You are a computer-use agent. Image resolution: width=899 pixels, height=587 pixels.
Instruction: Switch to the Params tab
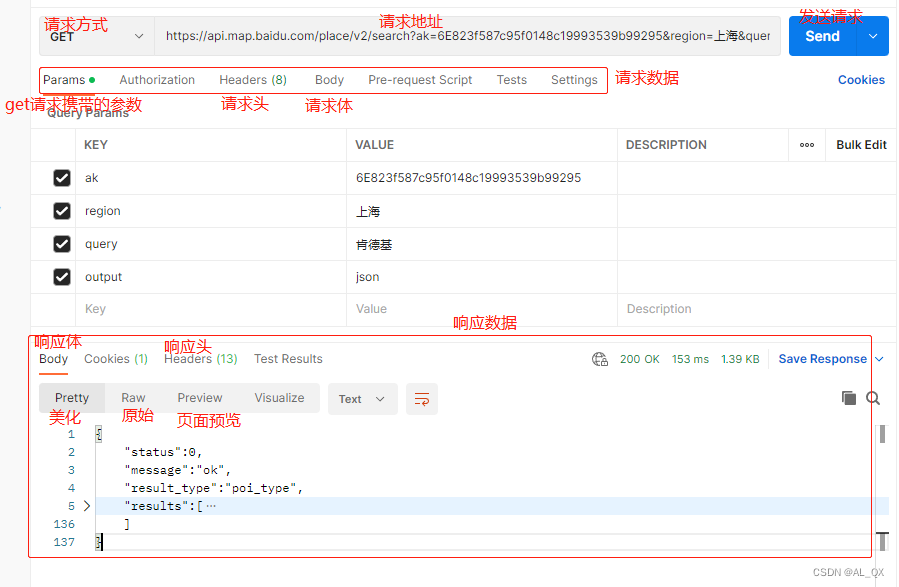69,80
